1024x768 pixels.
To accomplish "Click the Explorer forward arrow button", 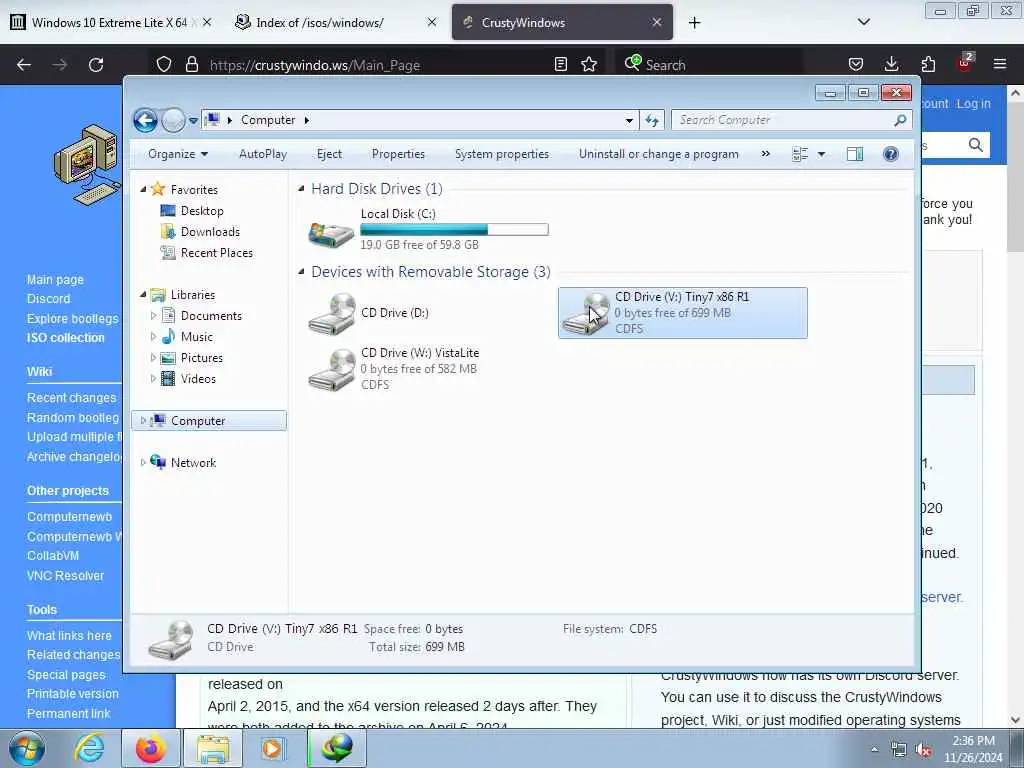I will click(173, 120).
